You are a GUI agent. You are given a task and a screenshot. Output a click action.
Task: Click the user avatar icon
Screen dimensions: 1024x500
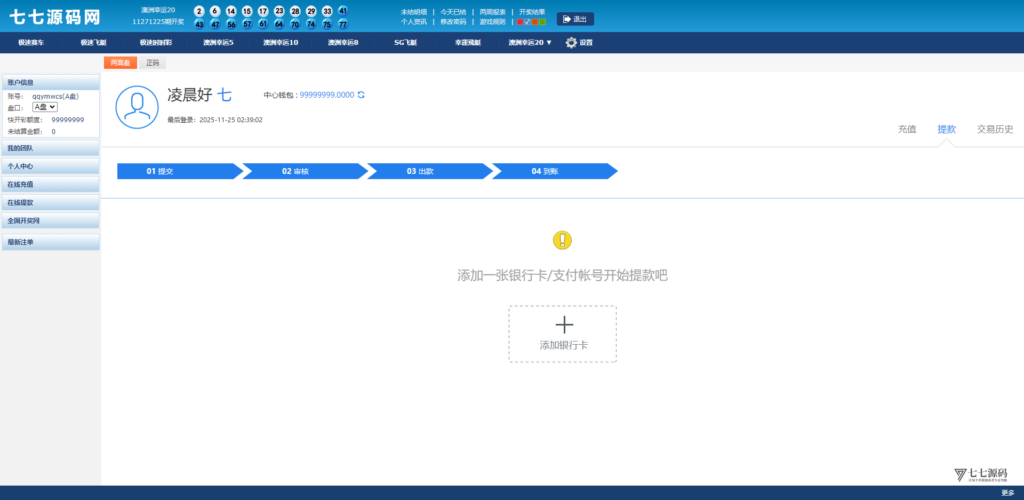point(137,107)
